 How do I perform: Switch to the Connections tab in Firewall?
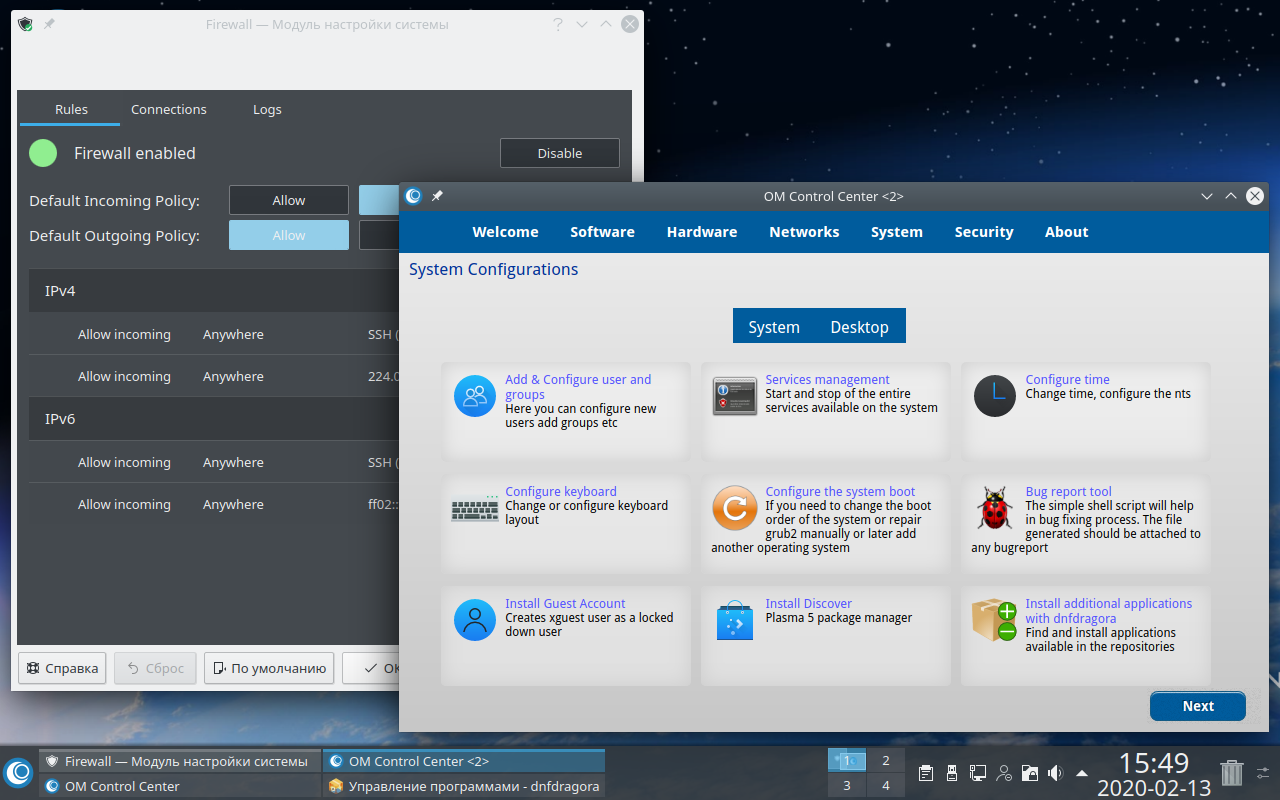click(169, 109)
